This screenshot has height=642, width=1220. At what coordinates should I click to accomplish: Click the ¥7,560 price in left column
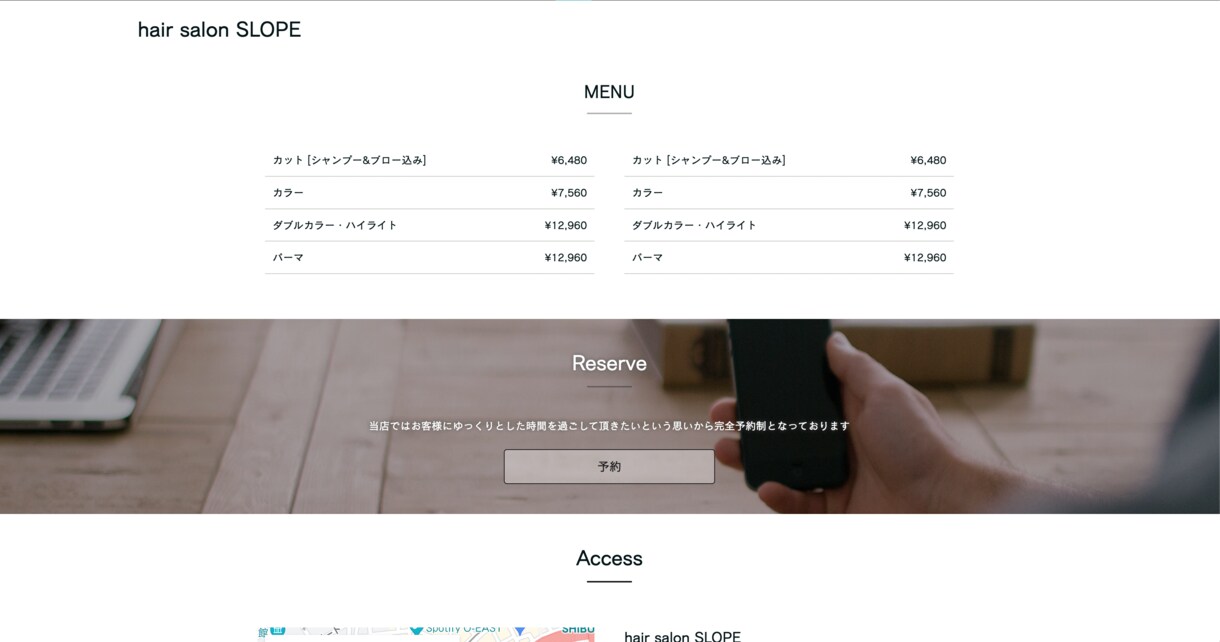(569, 193)
